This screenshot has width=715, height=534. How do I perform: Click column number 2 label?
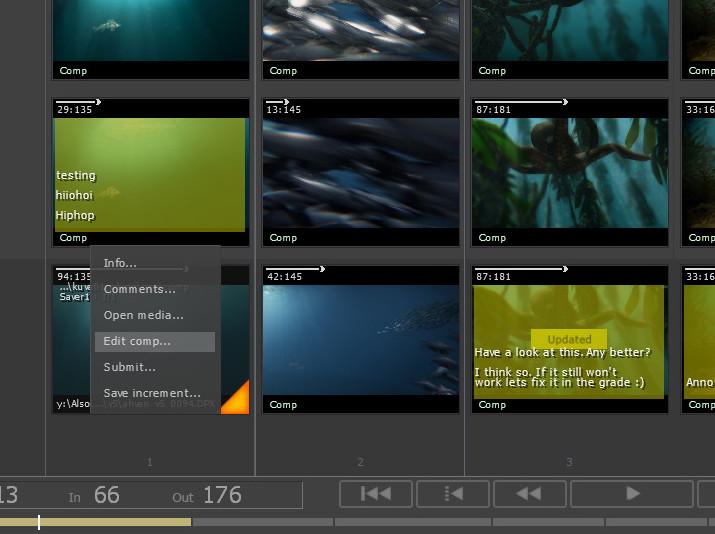click(x=360, y=462)
